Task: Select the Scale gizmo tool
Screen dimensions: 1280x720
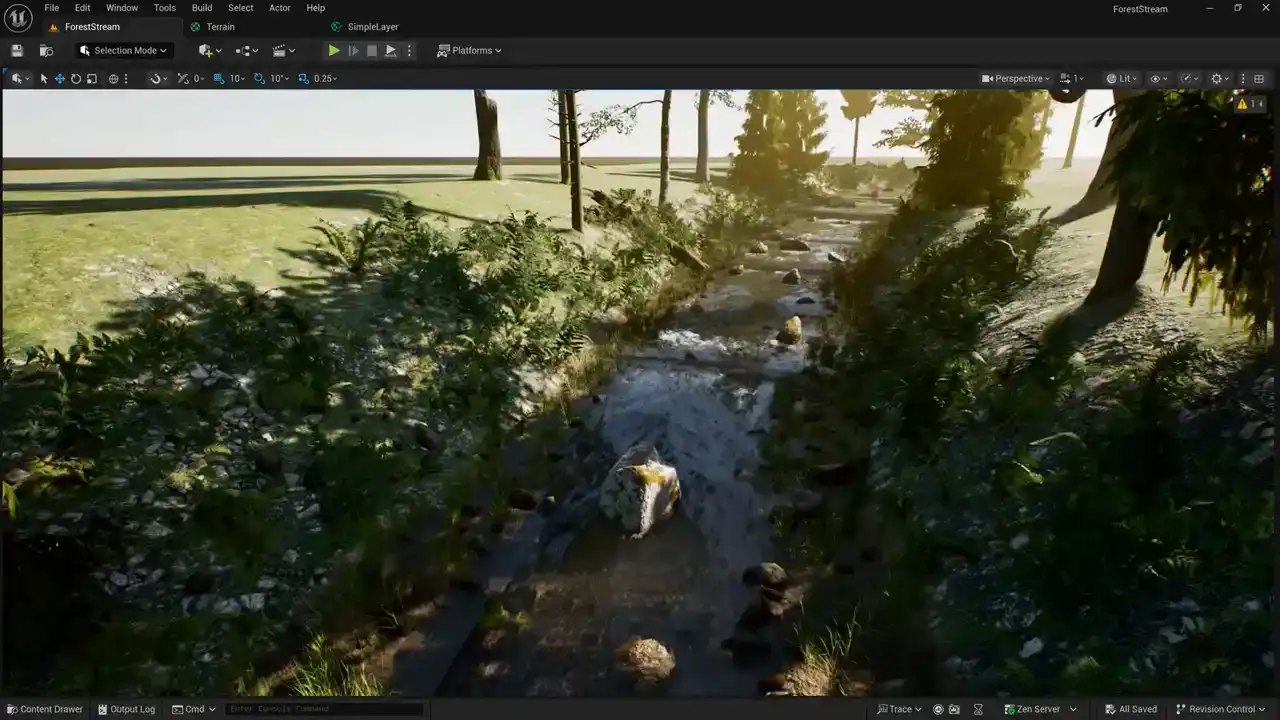Action: click(x=92, y=78)
